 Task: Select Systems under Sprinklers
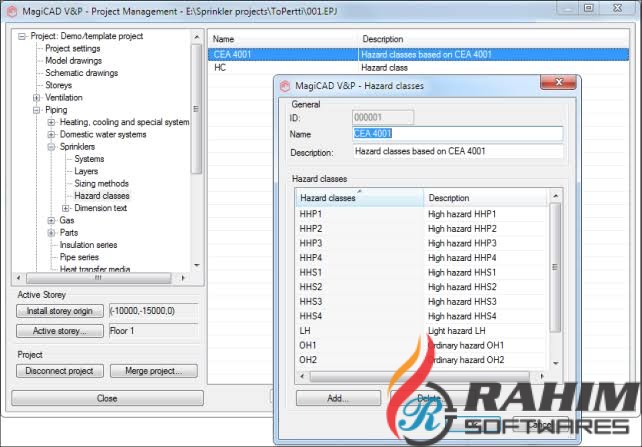(x=89, y=159)
